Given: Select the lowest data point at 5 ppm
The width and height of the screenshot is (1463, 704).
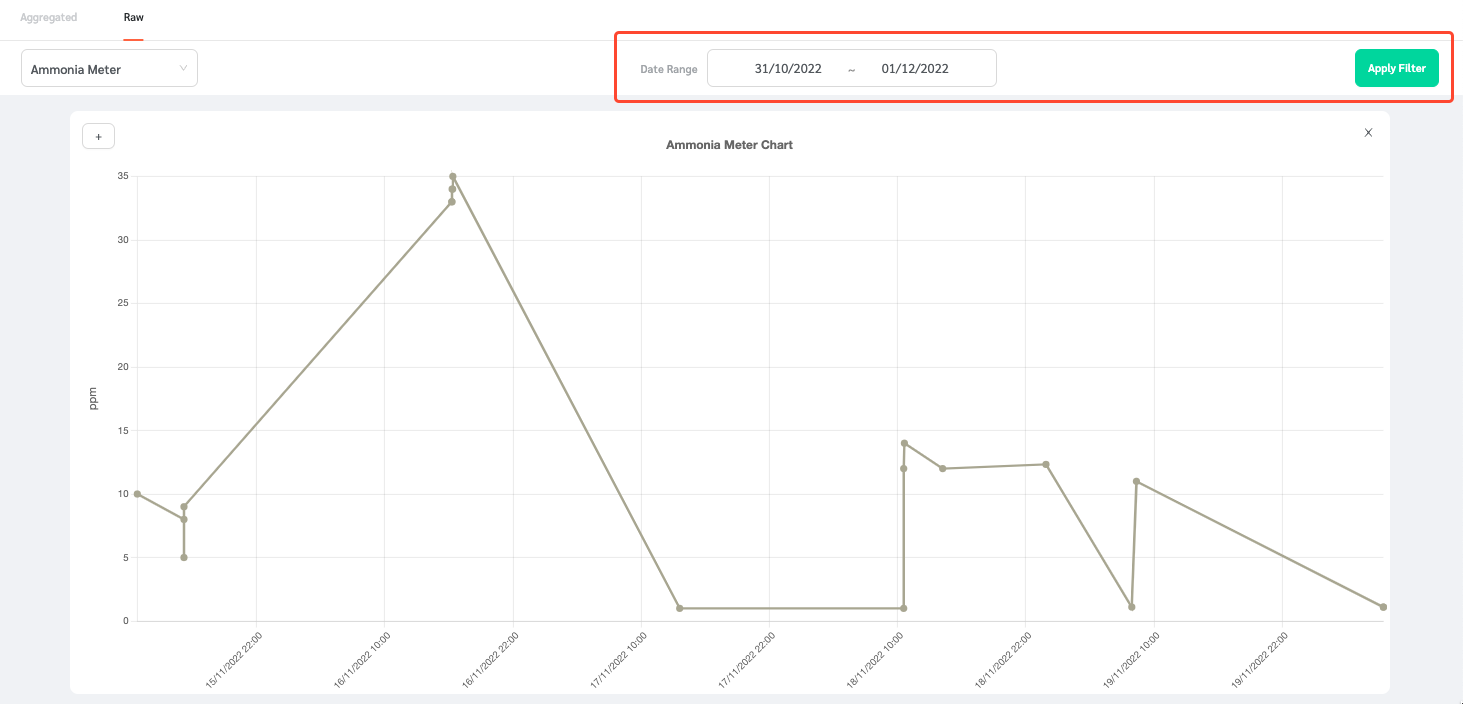Looking at the screenshot, I should coord(183,557).
